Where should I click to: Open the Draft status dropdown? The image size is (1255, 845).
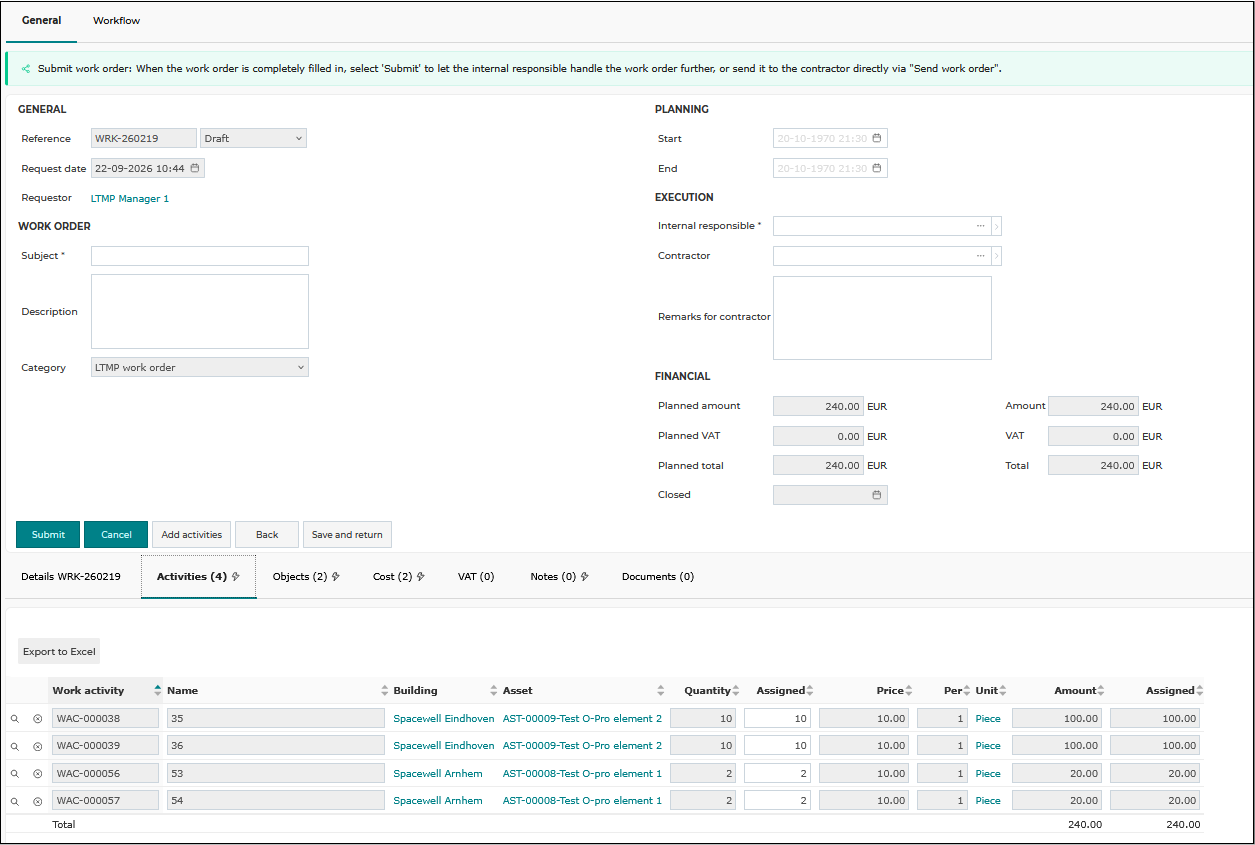(x=254, y=138)
